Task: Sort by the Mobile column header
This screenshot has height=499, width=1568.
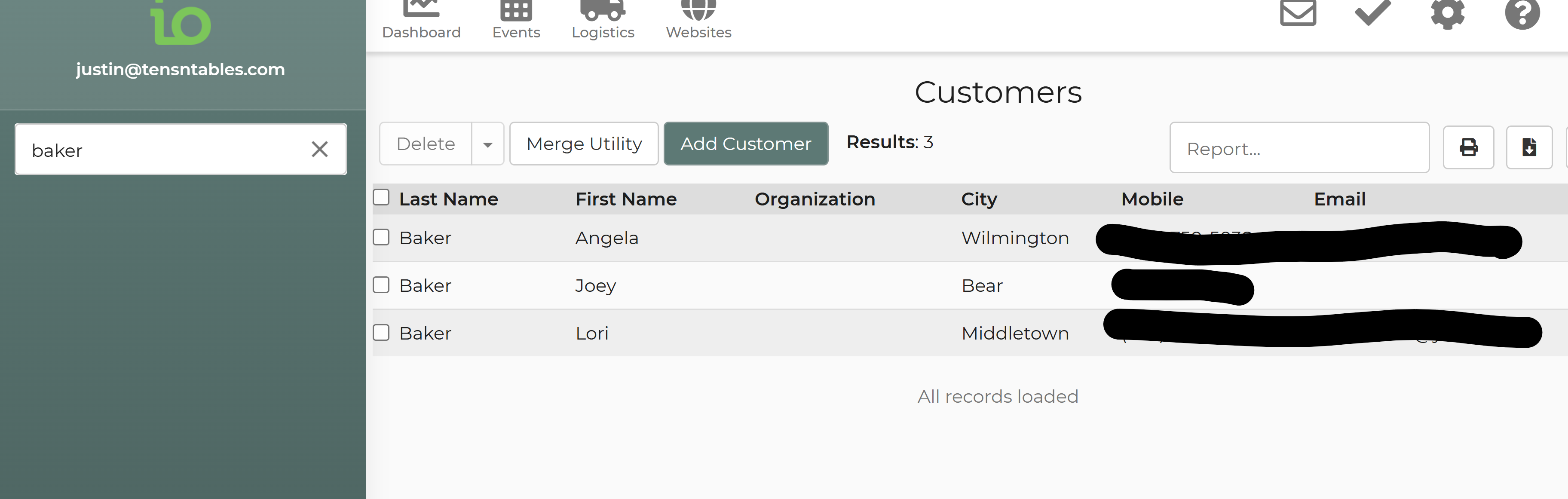Action: [x=1152, y=199]
